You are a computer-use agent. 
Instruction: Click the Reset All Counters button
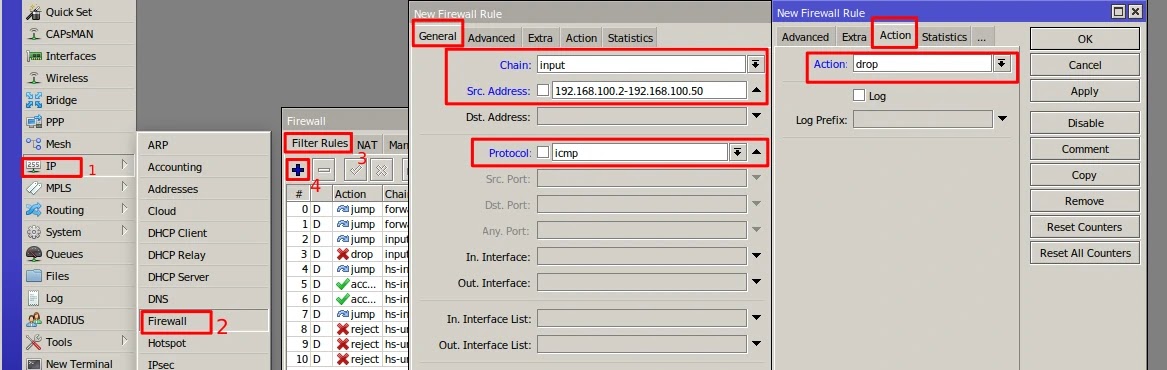pyautogui.click(x=1084, y=253)
